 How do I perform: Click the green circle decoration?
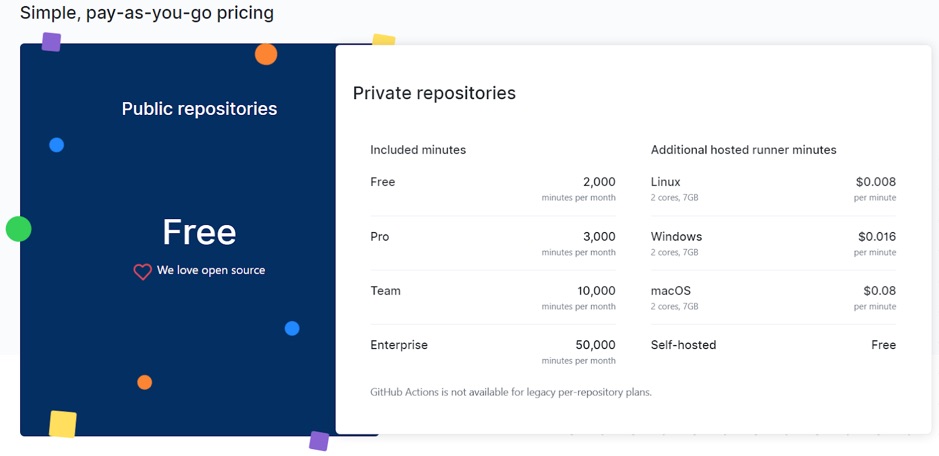19,229
